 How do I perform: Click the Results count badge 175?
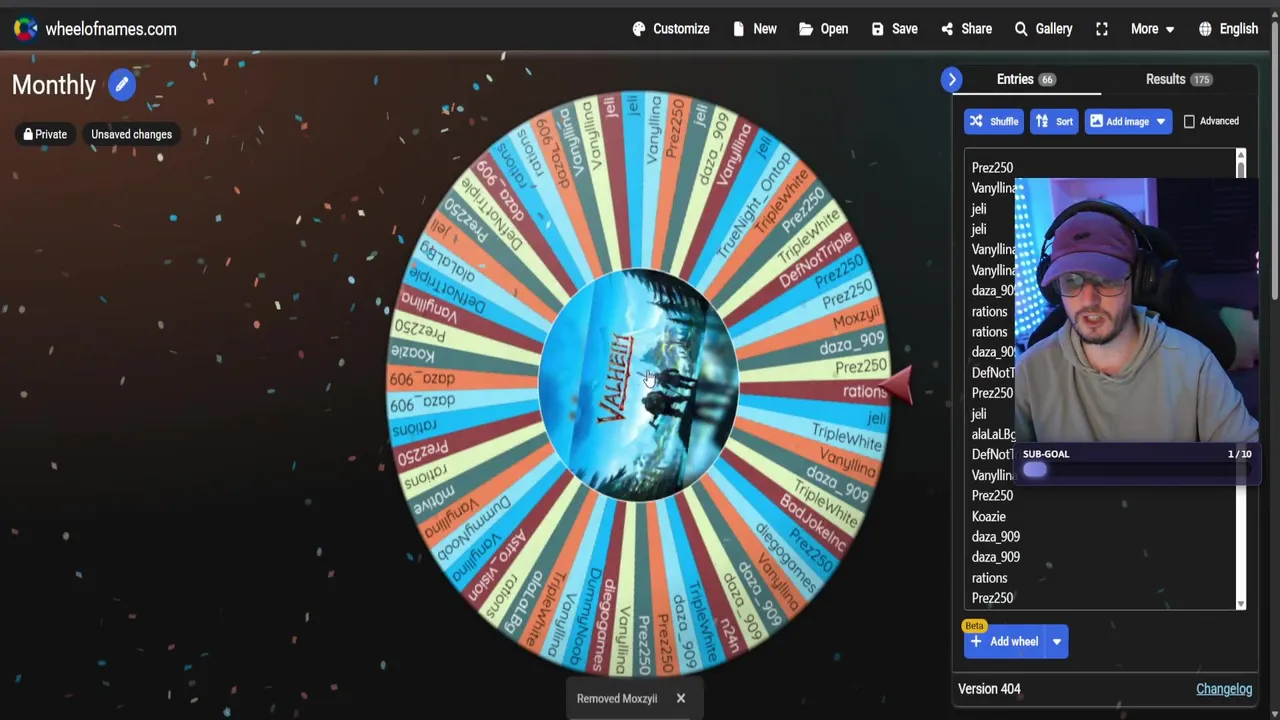1201,80
